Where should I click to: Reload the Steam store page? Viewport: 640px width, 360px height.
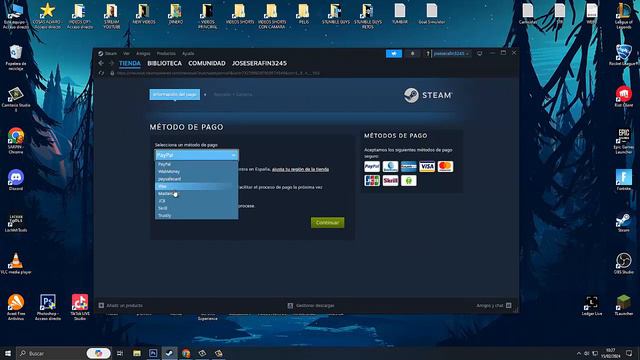(x=101, y=73)
